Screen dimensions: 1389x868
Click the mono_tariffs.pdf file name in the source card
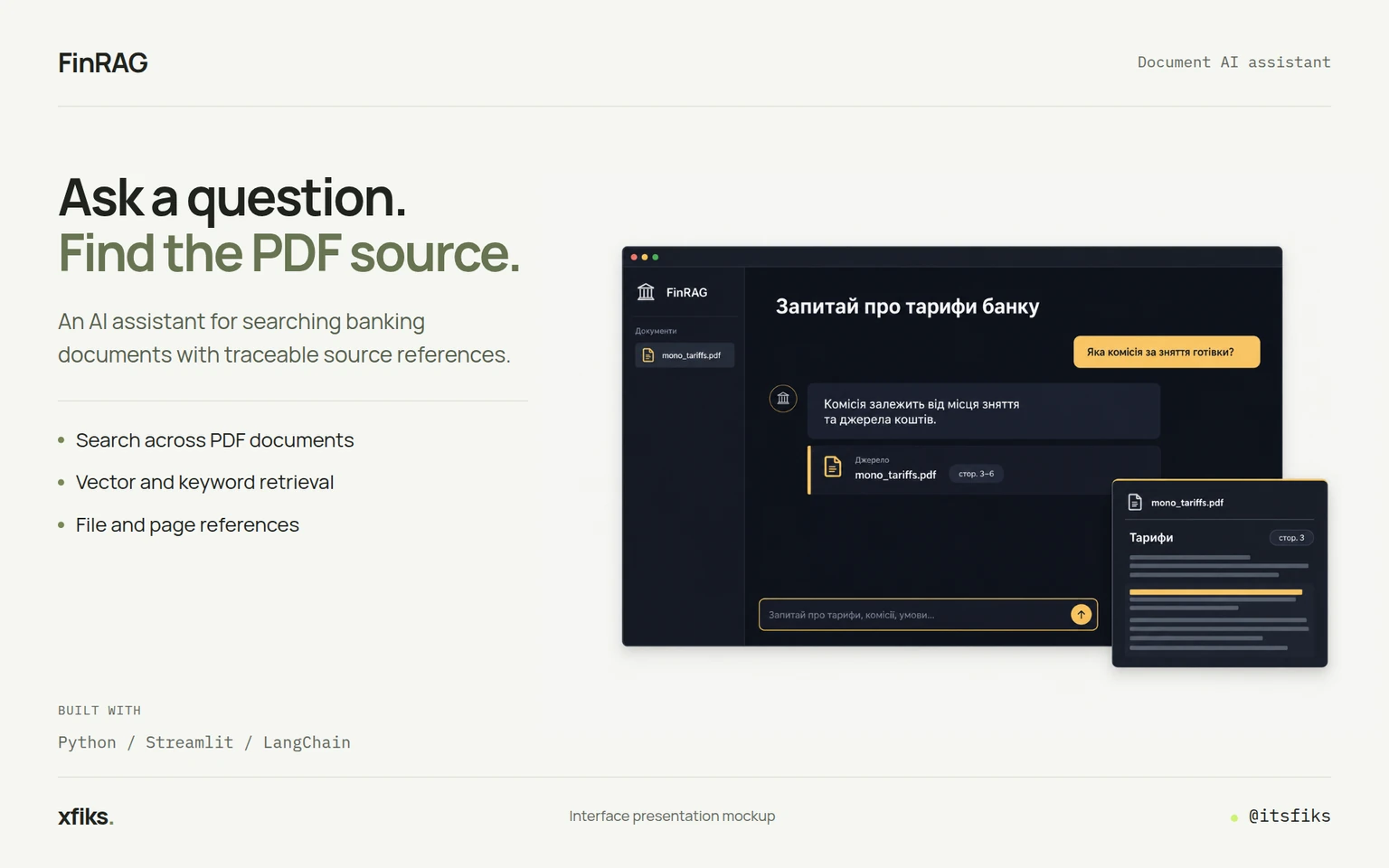click(895, 475)
